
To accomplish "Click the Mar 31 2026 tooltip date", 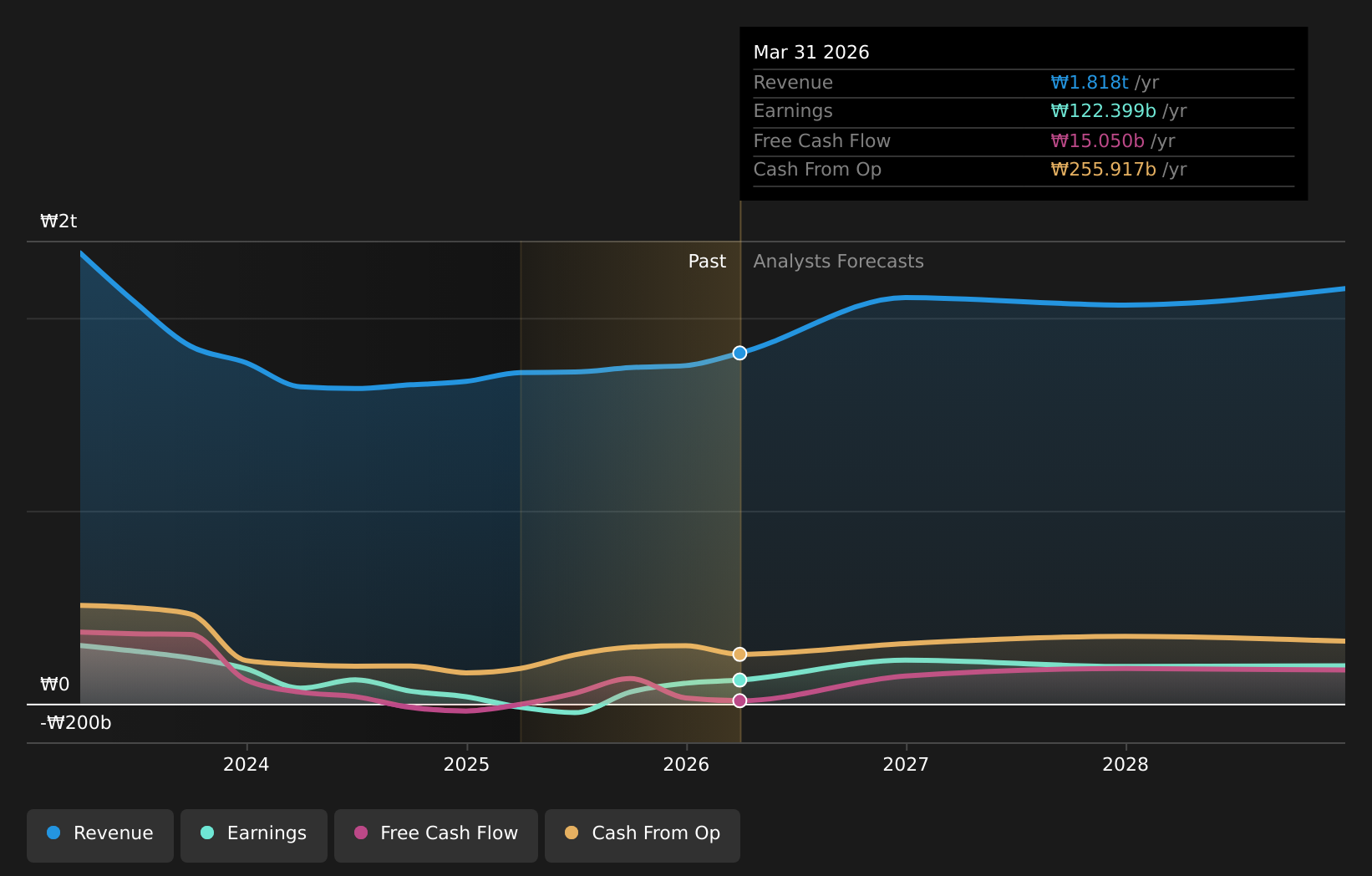I will [811, 52].
